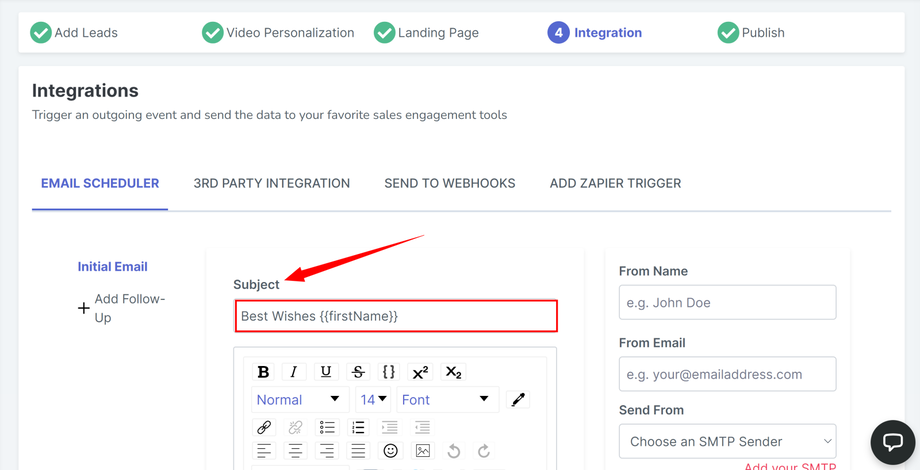920x470 pixels.
Task: Toggle bold formatting in email editor
Action: [x=263, y=372]
